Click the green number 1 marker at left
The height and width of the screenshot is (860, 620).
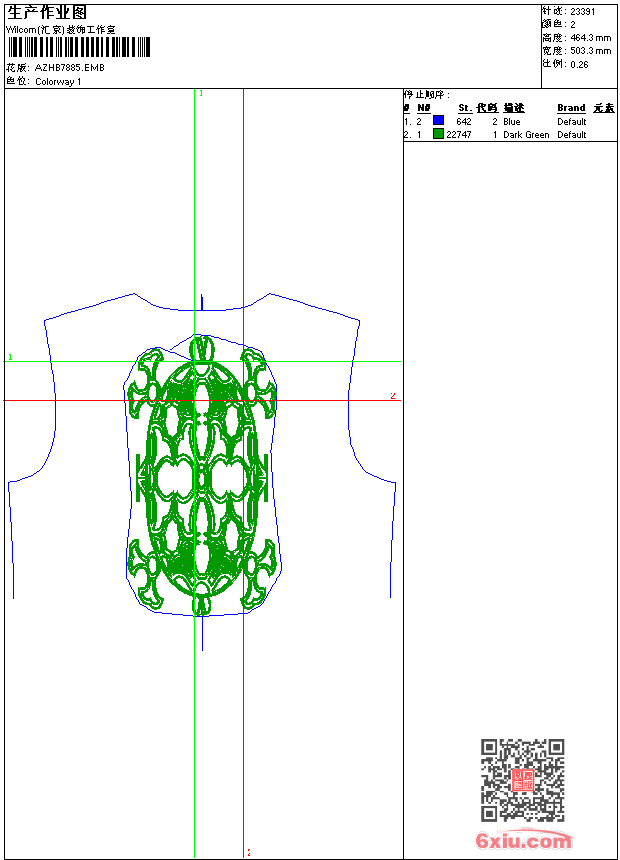click(10, 357)
